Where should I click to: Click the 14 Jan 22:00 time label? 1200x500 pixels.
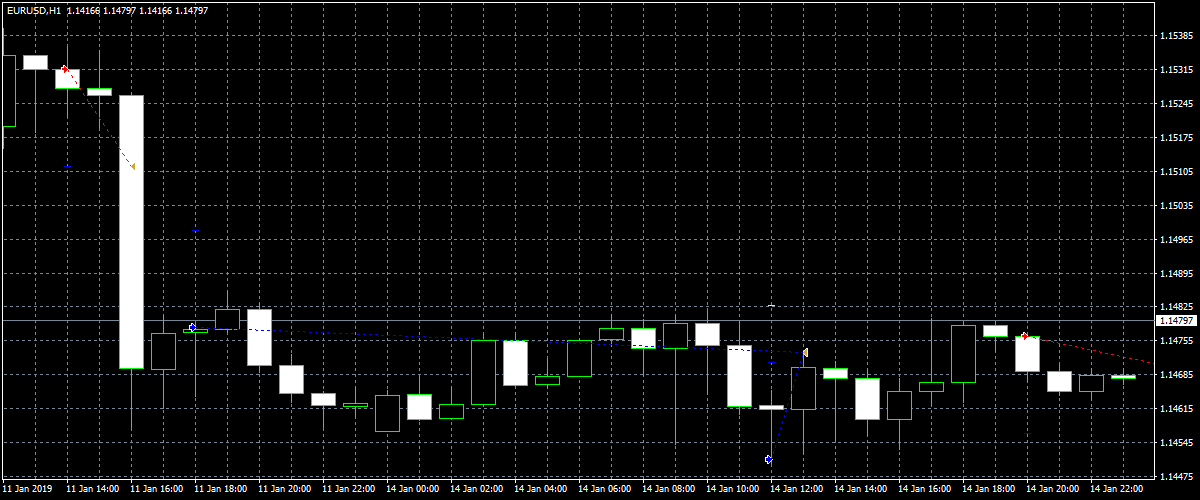click(1117, 490)
